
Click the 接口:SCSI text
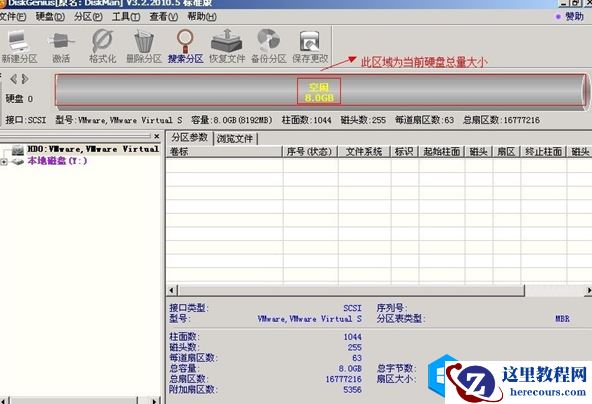(x=25, y=120)
